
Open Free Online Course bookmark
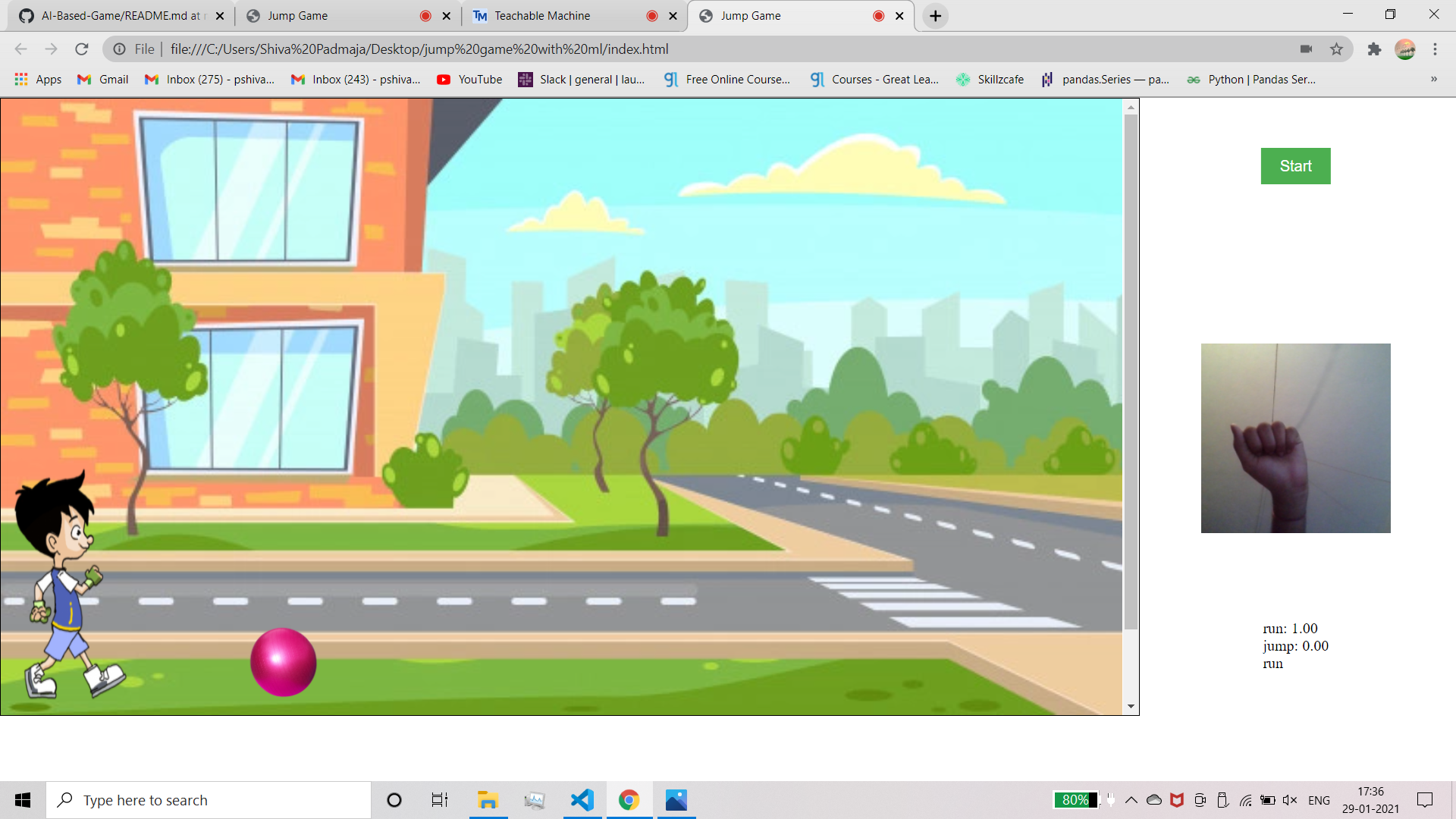[727, 80]
